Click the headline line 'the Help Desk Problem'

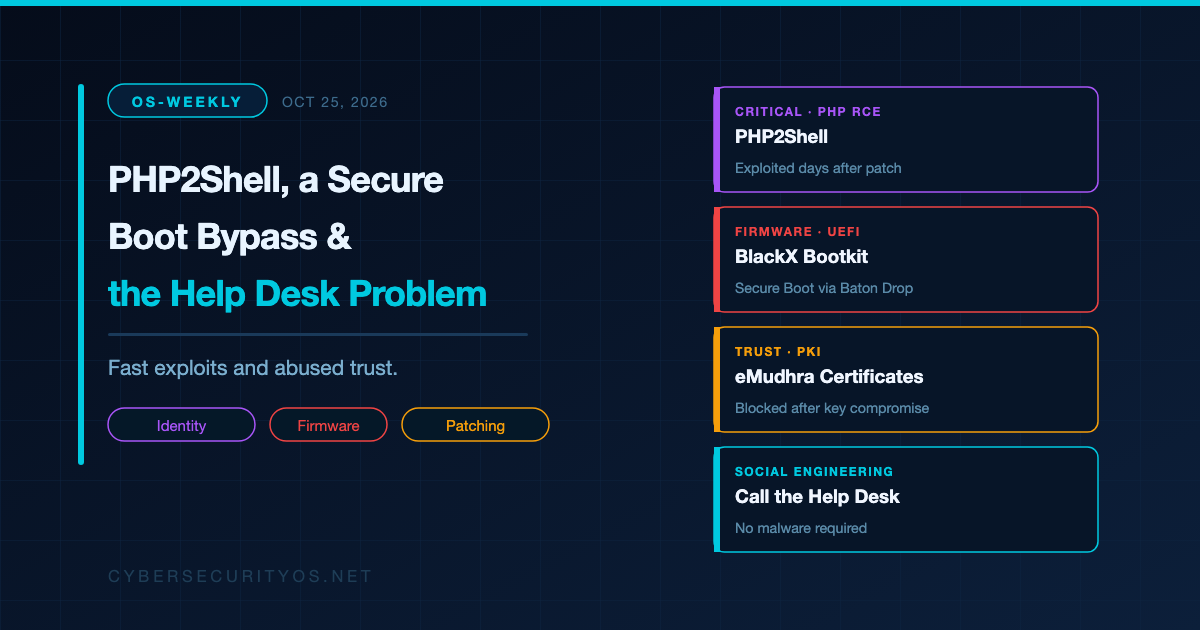click(x=297, y=293)
